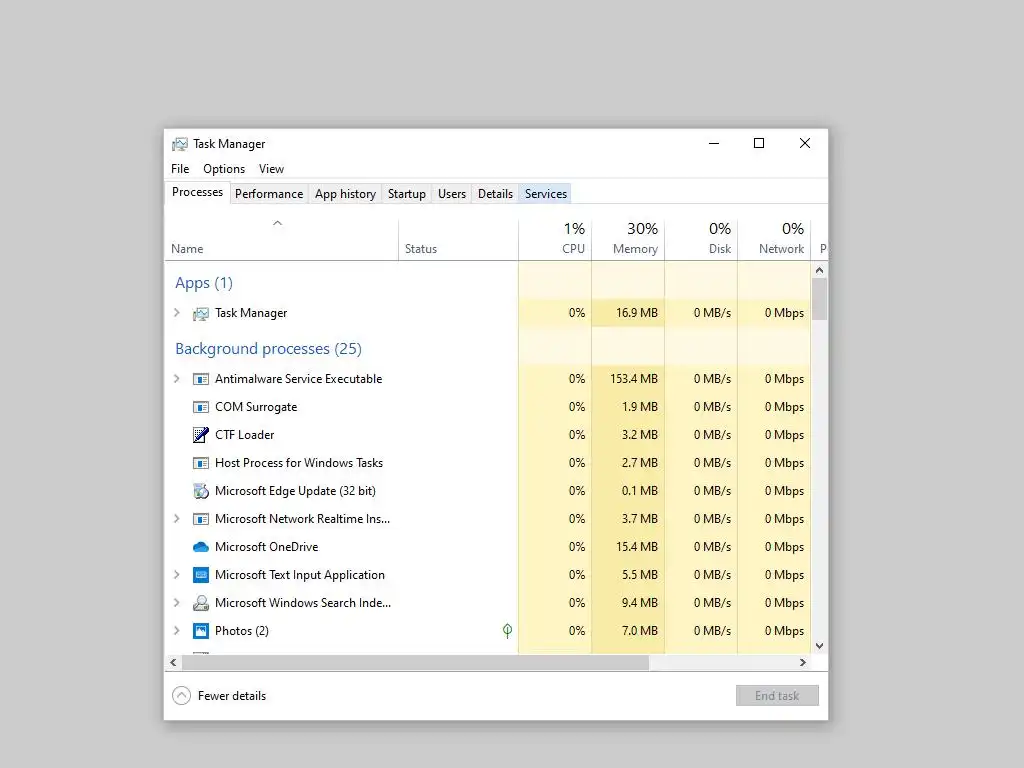Click the Apps (1) group heading
Viewport: 1024px width, 768px height.
point(204,283)
